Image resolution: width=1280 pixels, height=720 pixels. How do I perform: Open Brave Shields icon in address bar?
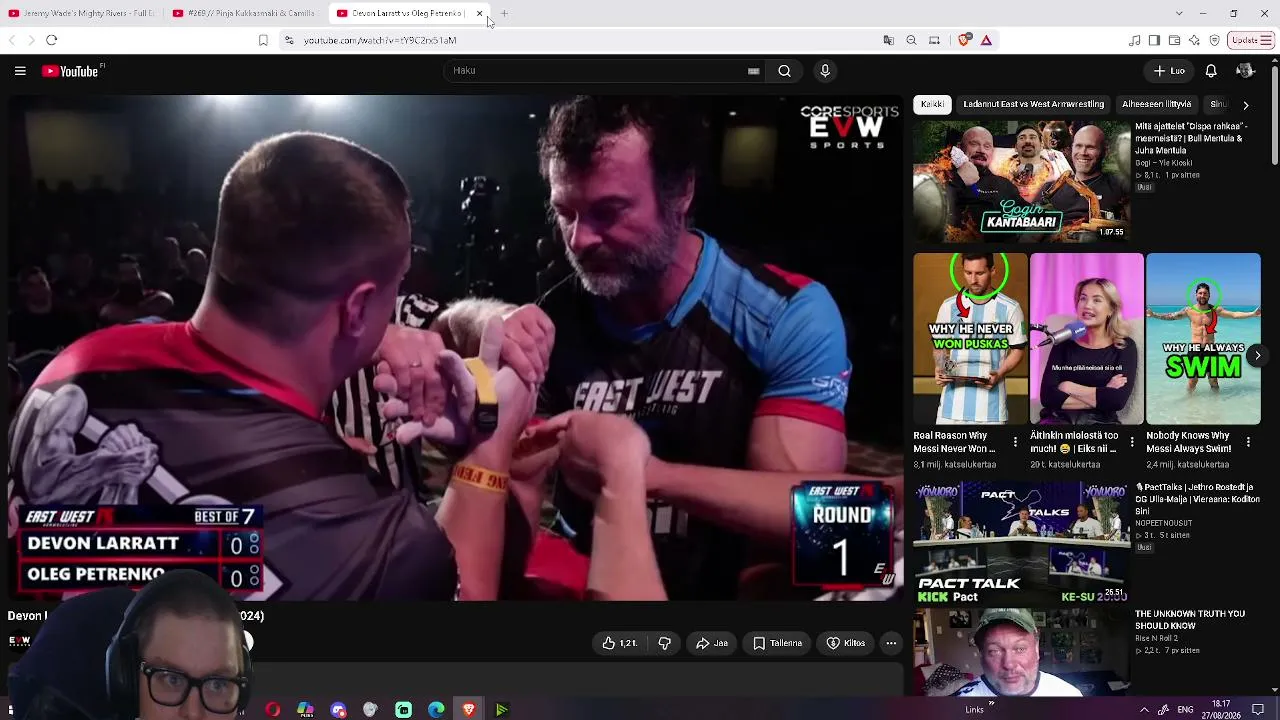964,40
